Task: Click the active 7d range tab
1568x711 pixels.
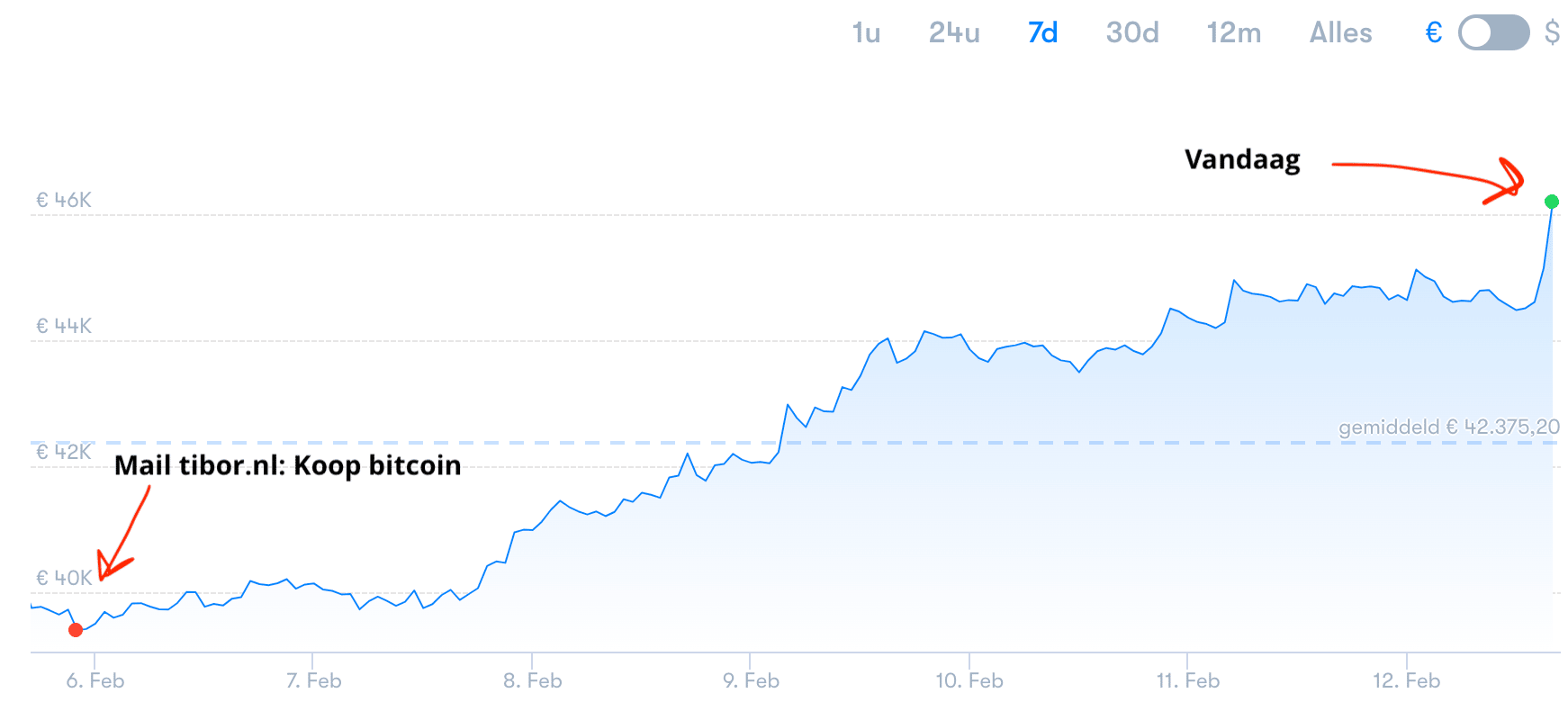Action: (x=1042, y=33)
